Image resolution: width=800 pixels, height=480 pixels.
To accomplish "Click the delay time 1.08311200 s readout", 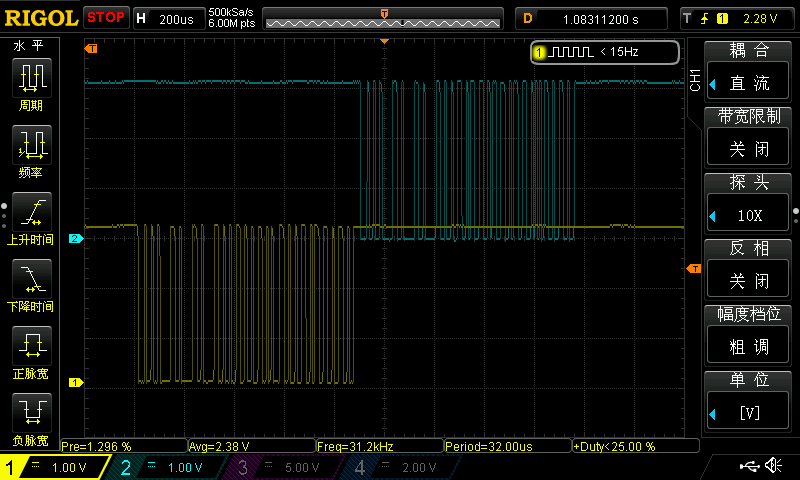I will pos(592,19).
